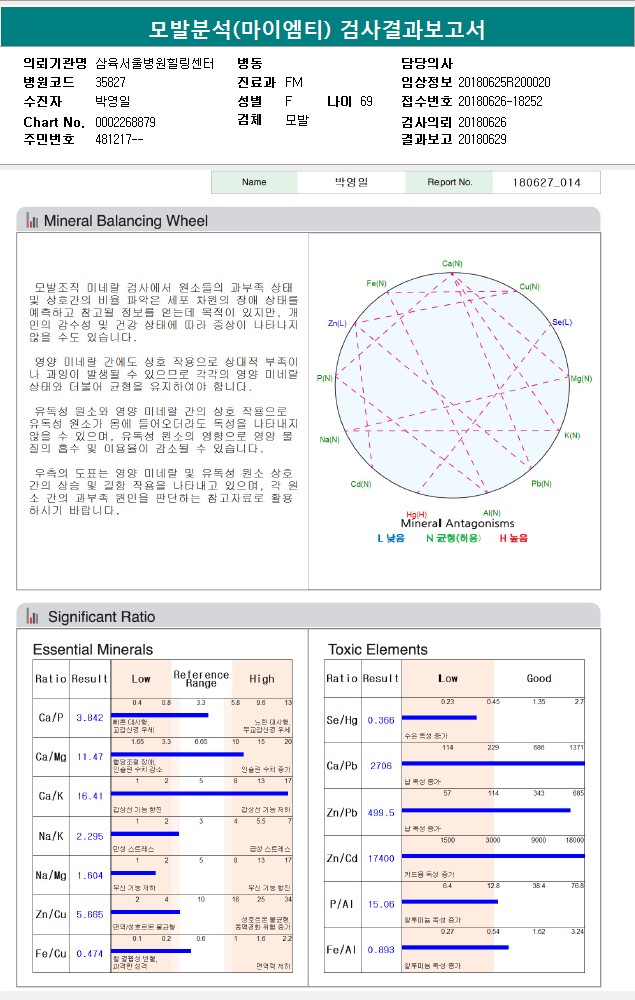Click the Ca/K result value 16.41
This screenshot has height=1000, width=635.
90,796
